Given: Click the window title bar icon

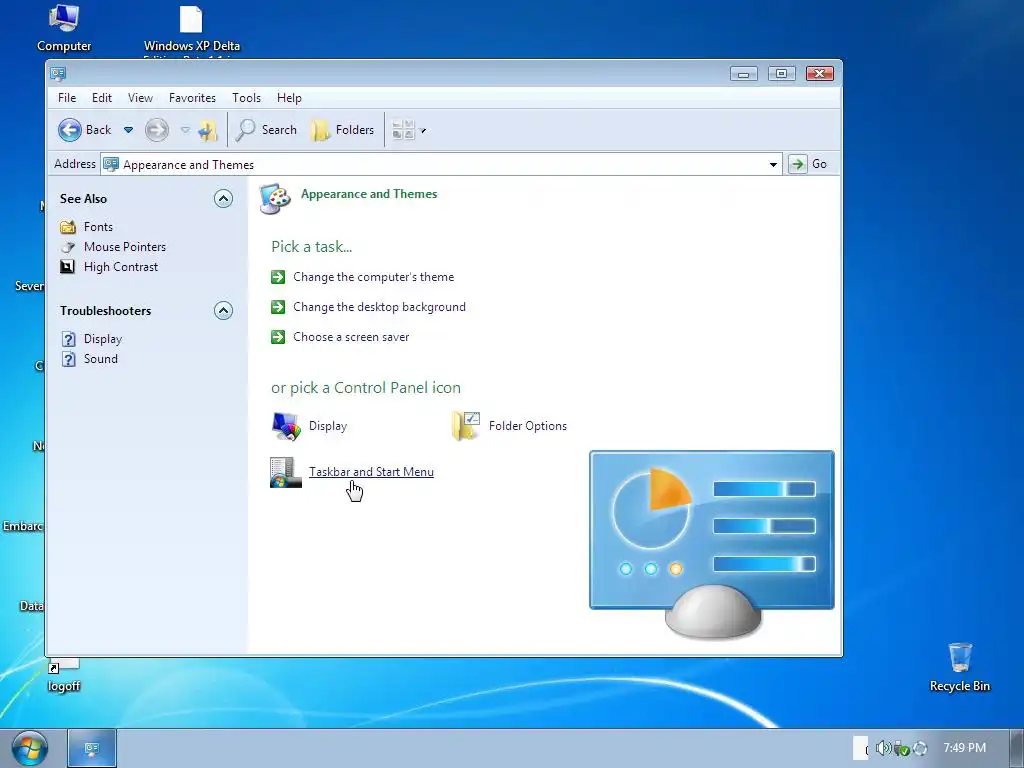Looking at the screenshot, I should point(58,73).
